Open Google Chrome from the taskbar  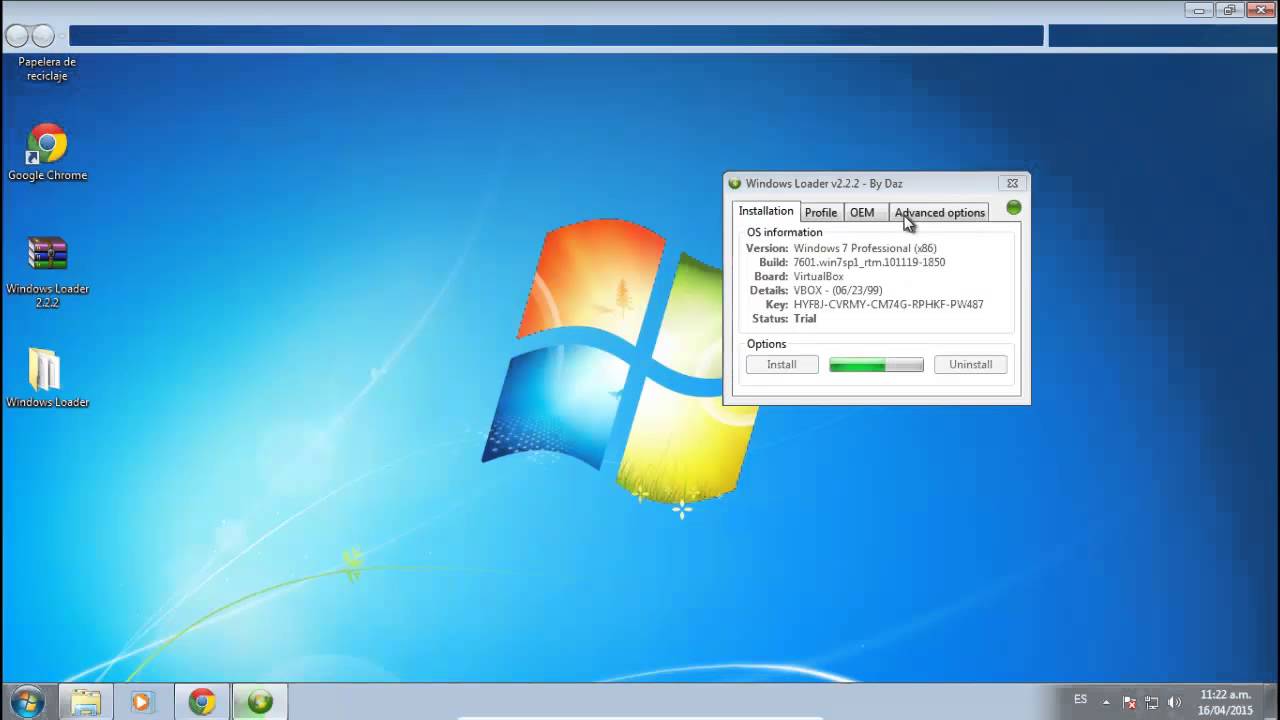point(202,702)
